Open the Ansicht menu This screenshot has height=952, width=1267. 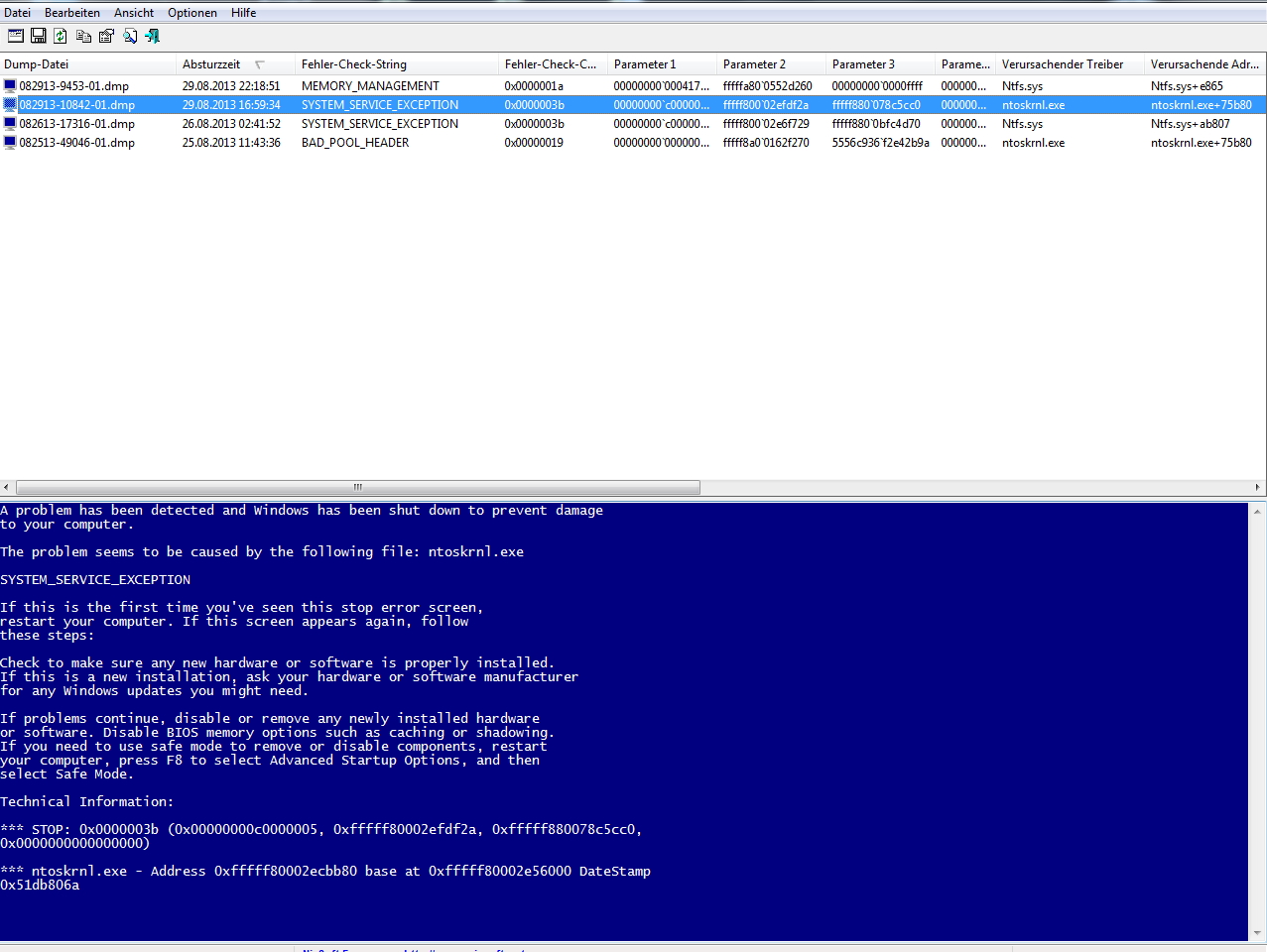134,13
